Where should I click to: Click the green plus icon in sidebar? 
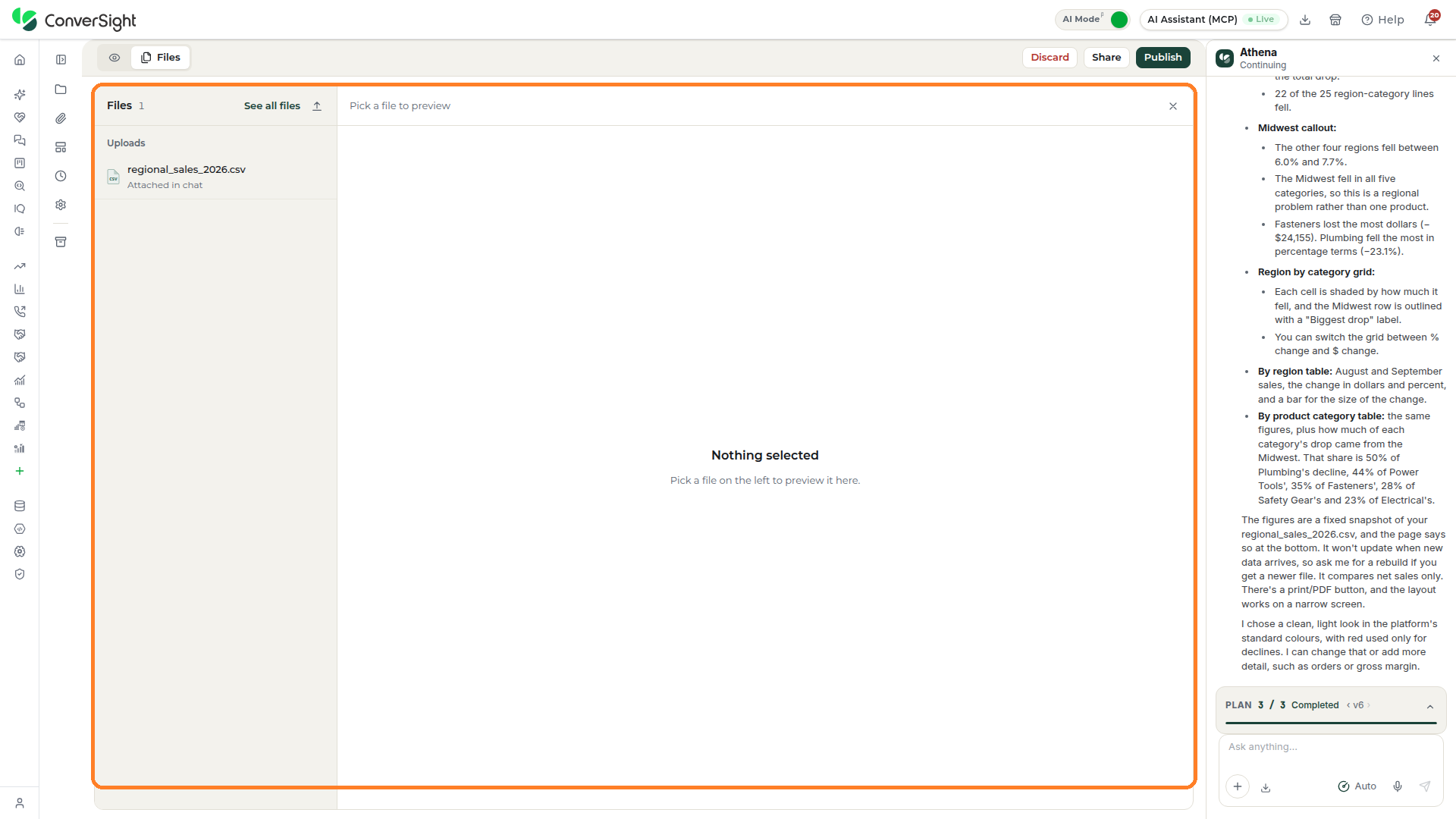pyautogui.click(x=20, y=471)
